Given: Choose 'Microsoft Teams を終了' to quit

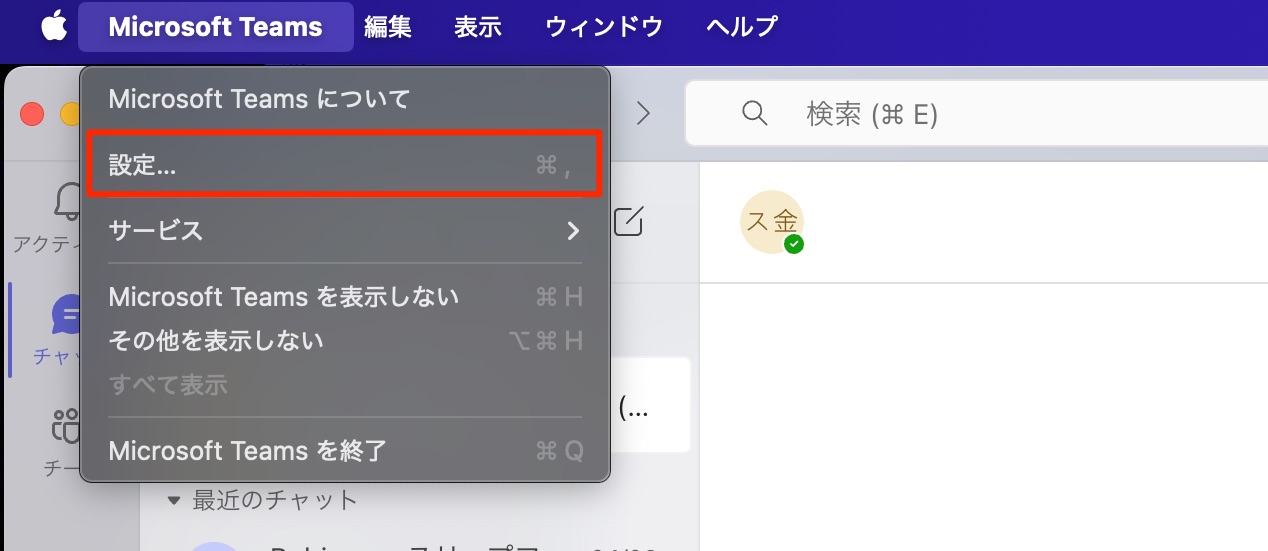Looking at the screenshot, I should (345, 451).
